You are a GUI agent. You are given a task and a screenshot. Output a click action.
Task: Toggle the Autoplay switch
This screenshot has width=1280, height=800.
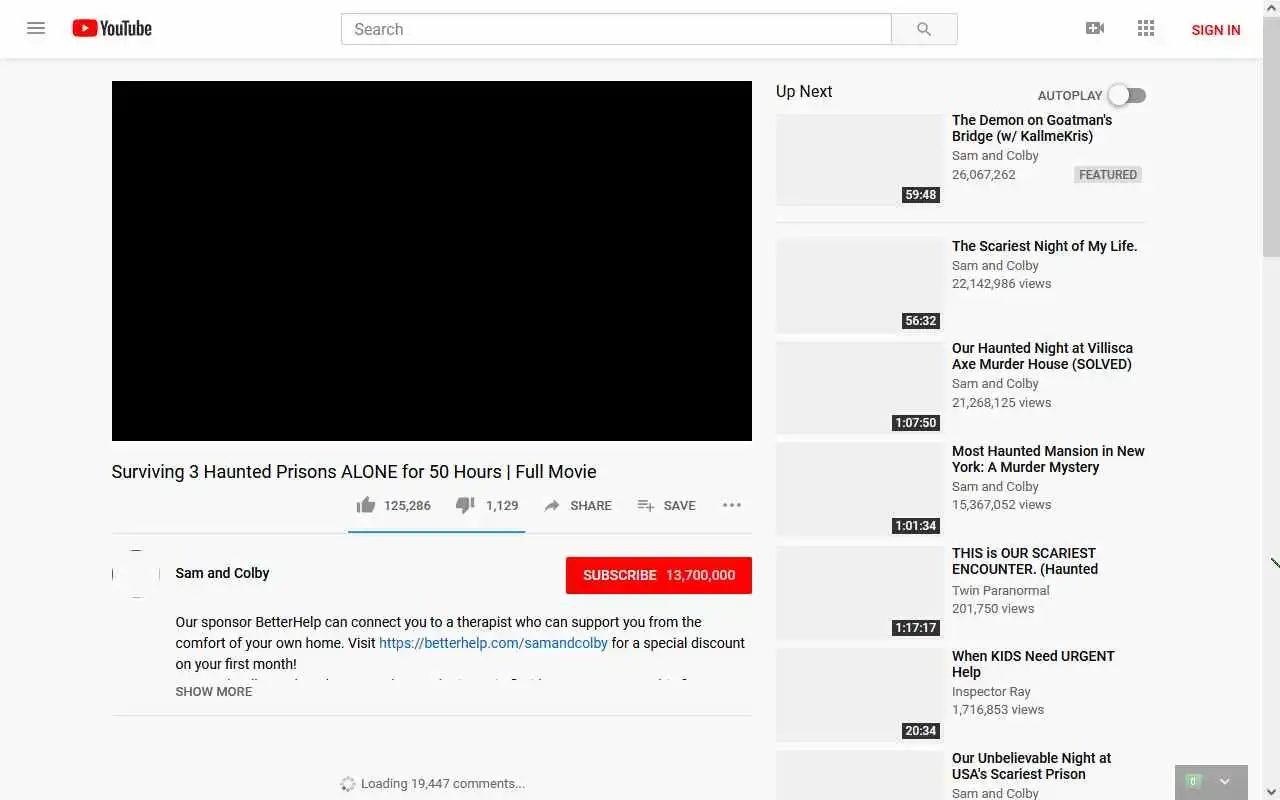click(x=1127, y=95)
